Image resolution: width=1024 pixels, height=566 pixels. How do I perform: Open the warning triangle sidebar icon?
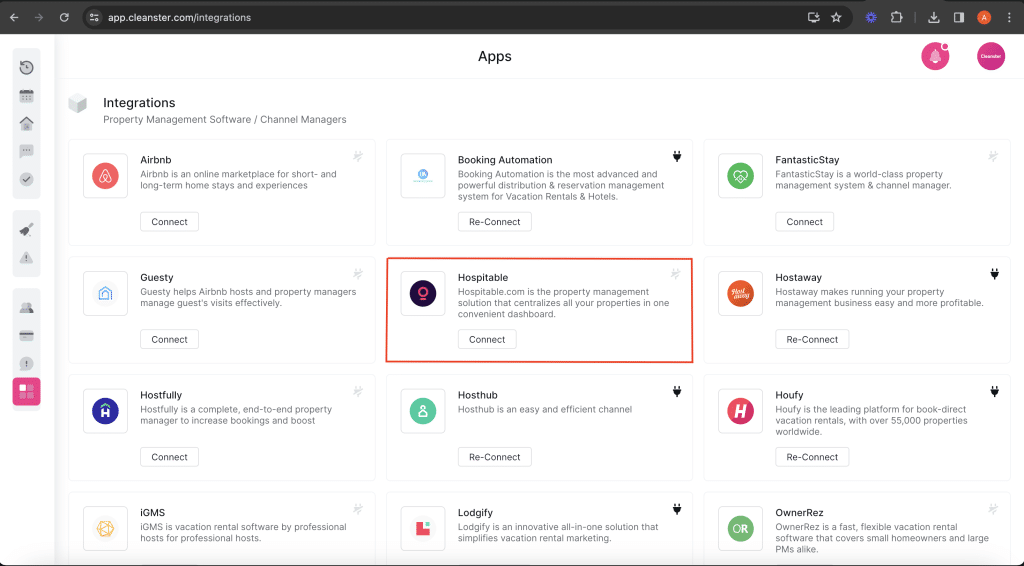point(26,258)
